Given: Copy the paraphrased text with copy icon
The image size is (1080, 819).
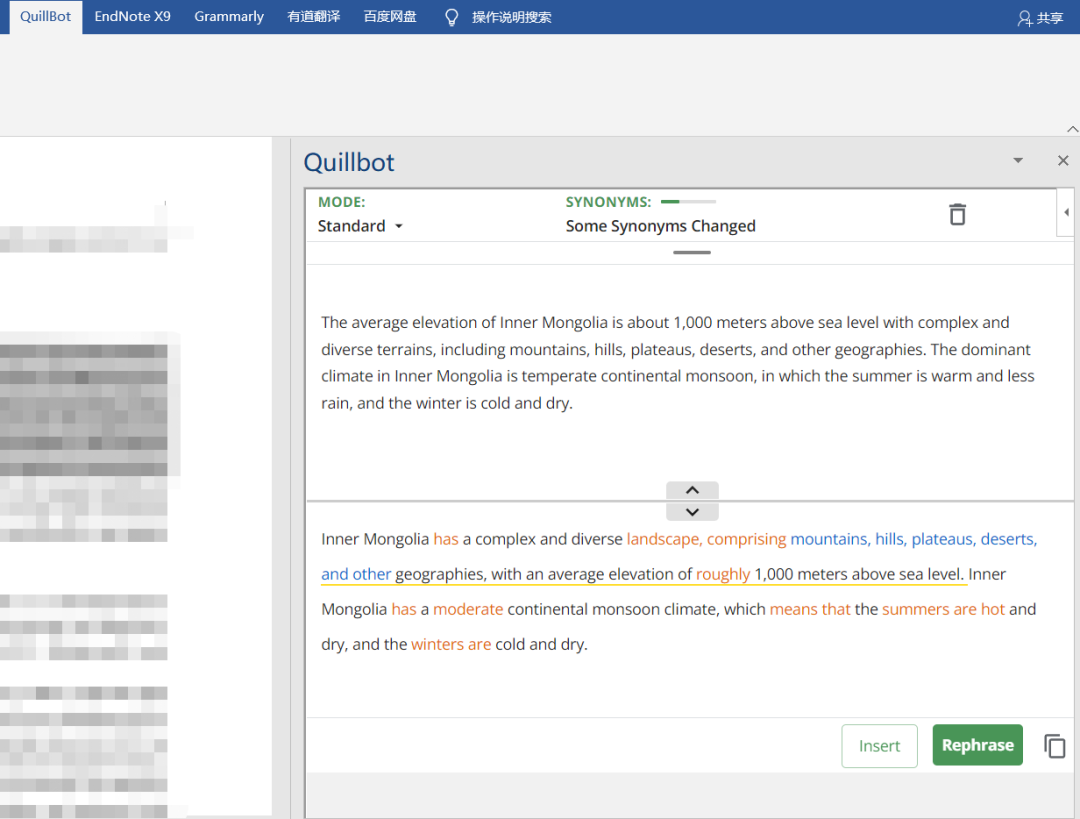Looking at the screenshot, I should 1055,746.
